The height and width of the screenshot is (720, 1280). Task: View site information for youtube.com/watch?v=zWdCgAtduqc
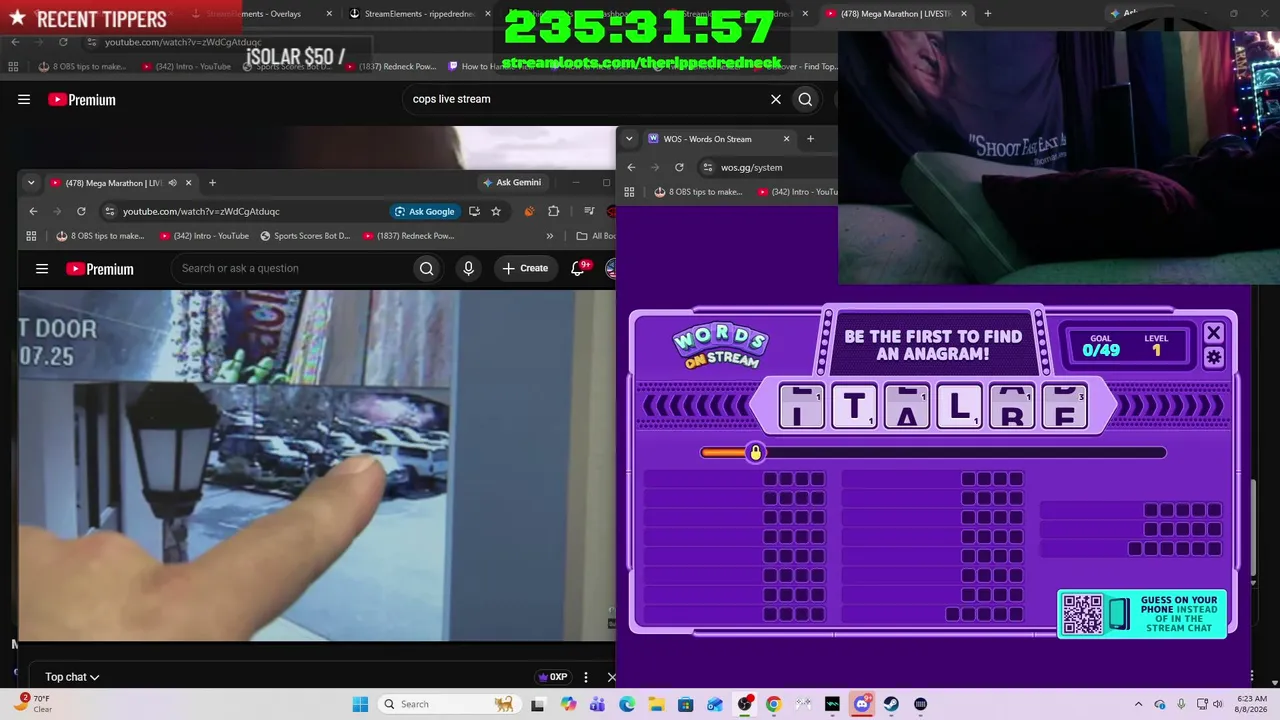point(108,211)
